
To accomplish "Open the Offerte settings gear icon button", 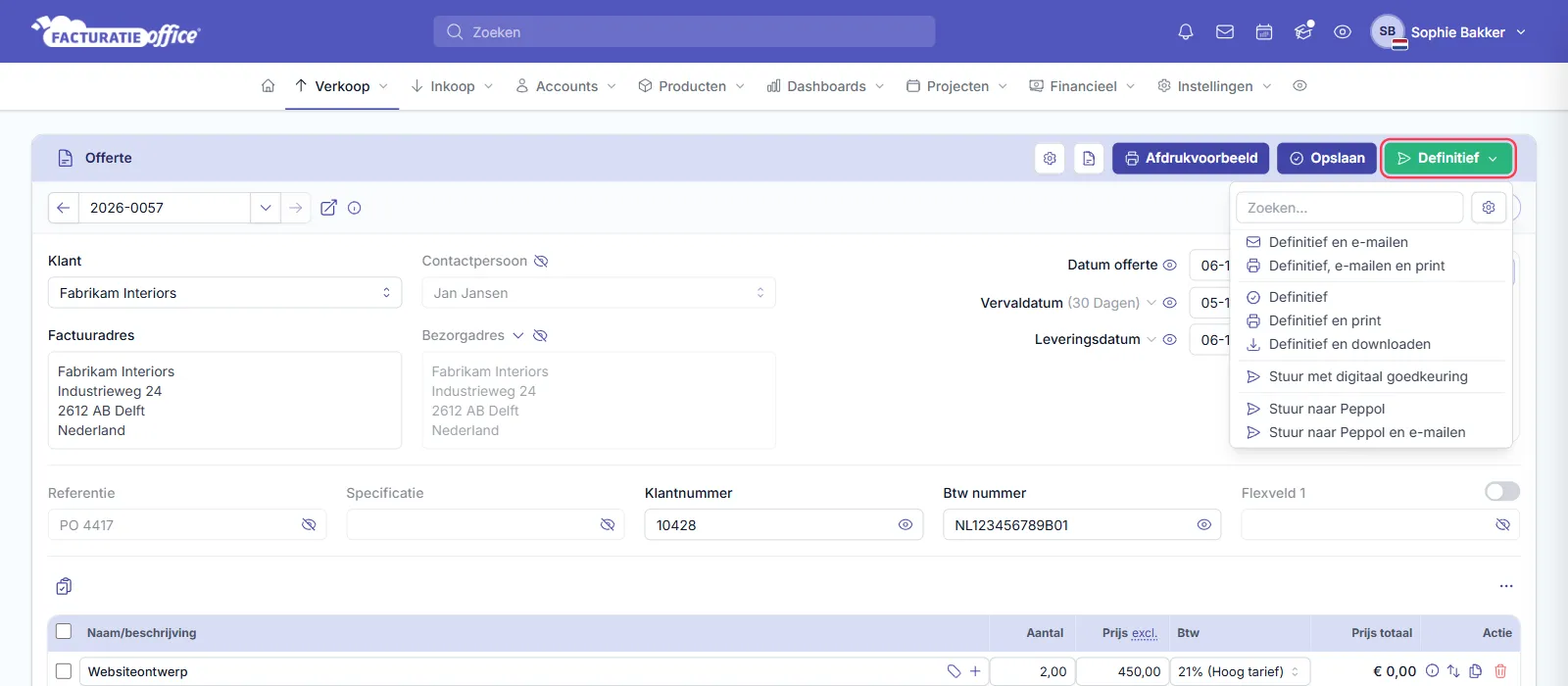I will click(x=1050, y=158).
